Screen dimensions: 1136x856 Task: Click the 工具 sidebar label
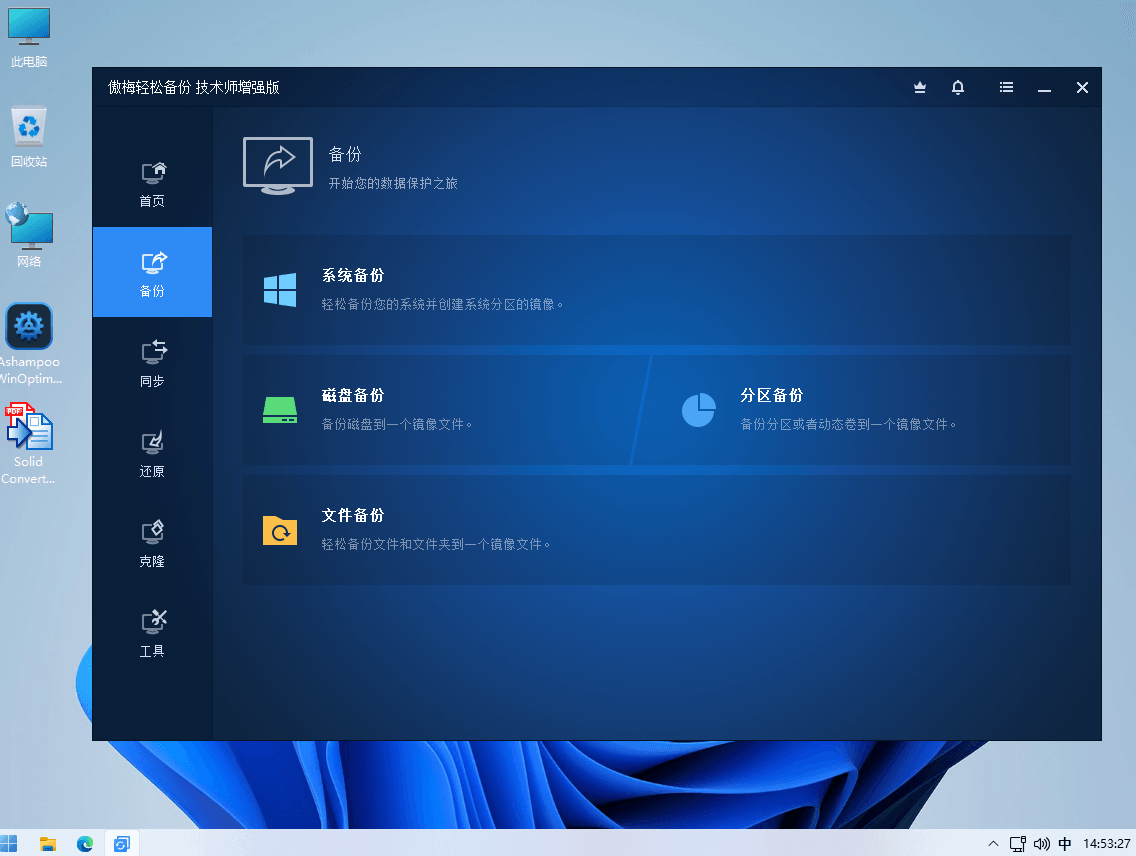pyautogui.click(x=152, y=651)
